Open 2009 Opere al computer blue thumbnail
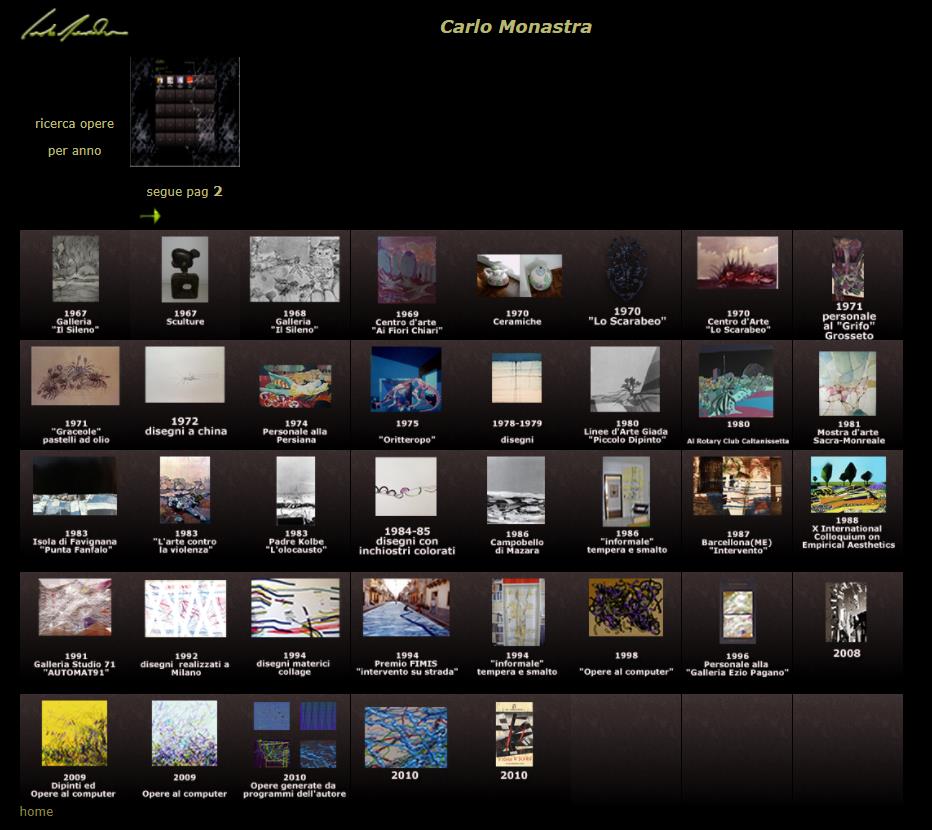932x830 pixels. [184, 733]
